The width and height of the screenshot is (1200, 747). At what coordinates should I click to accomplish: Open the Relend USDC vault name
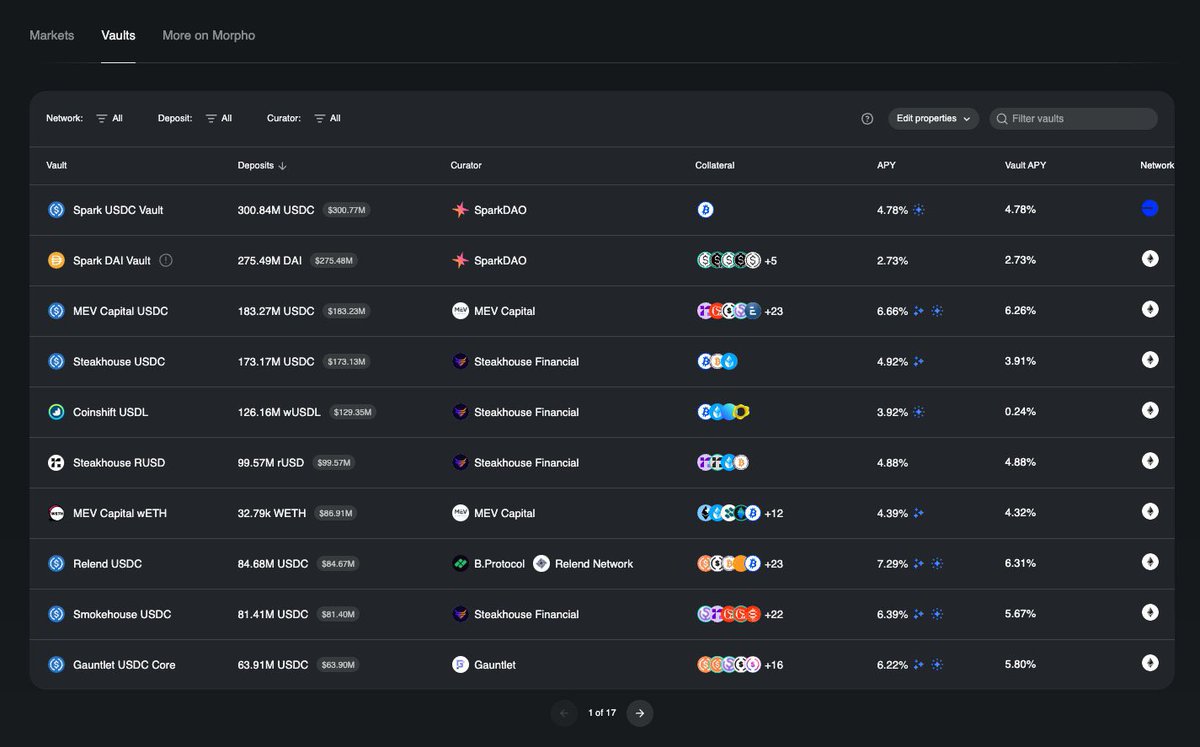[x=107, y=563]
